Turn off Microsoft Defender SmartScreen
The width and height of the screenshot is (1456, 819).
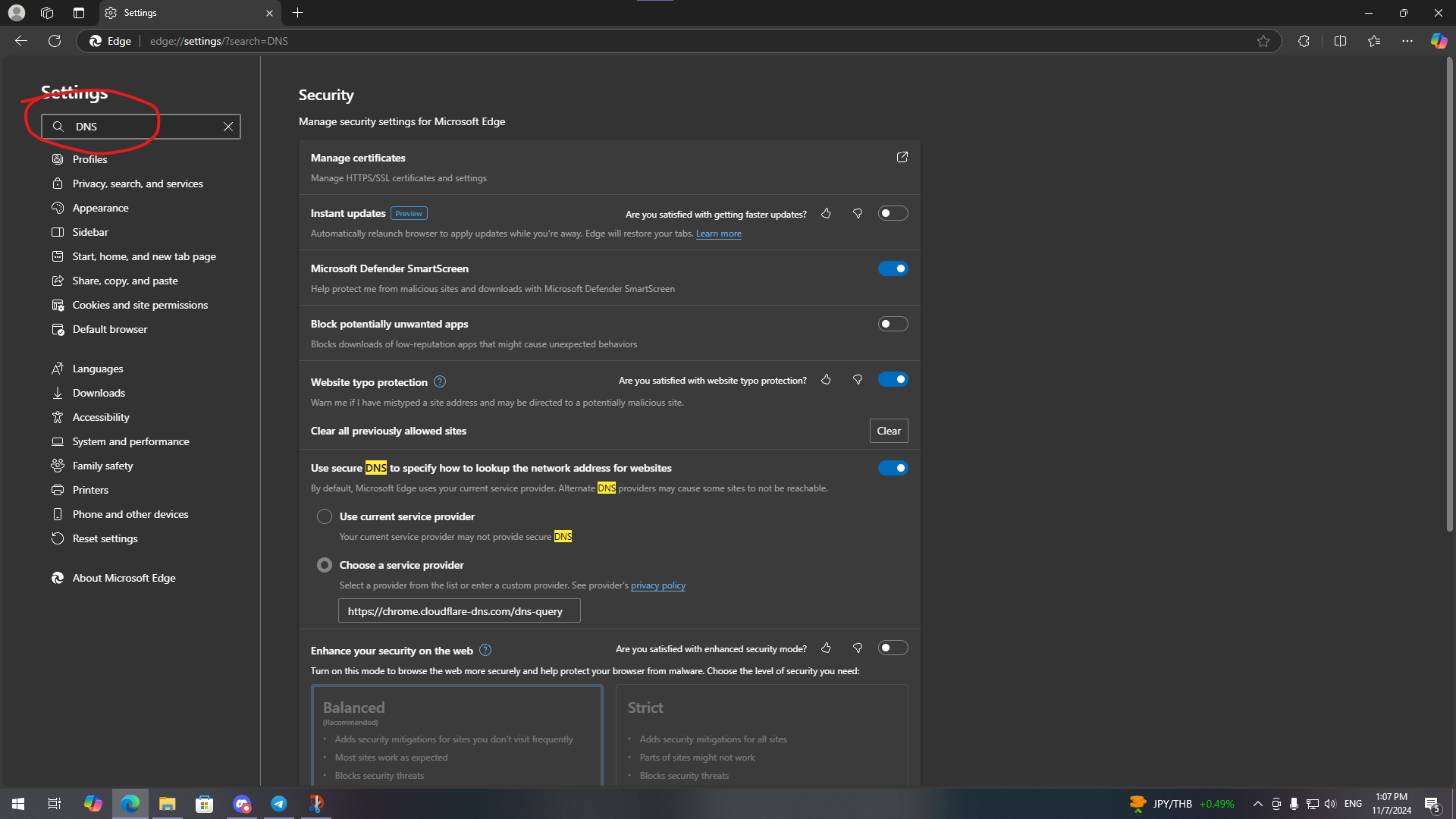point(893,268)
